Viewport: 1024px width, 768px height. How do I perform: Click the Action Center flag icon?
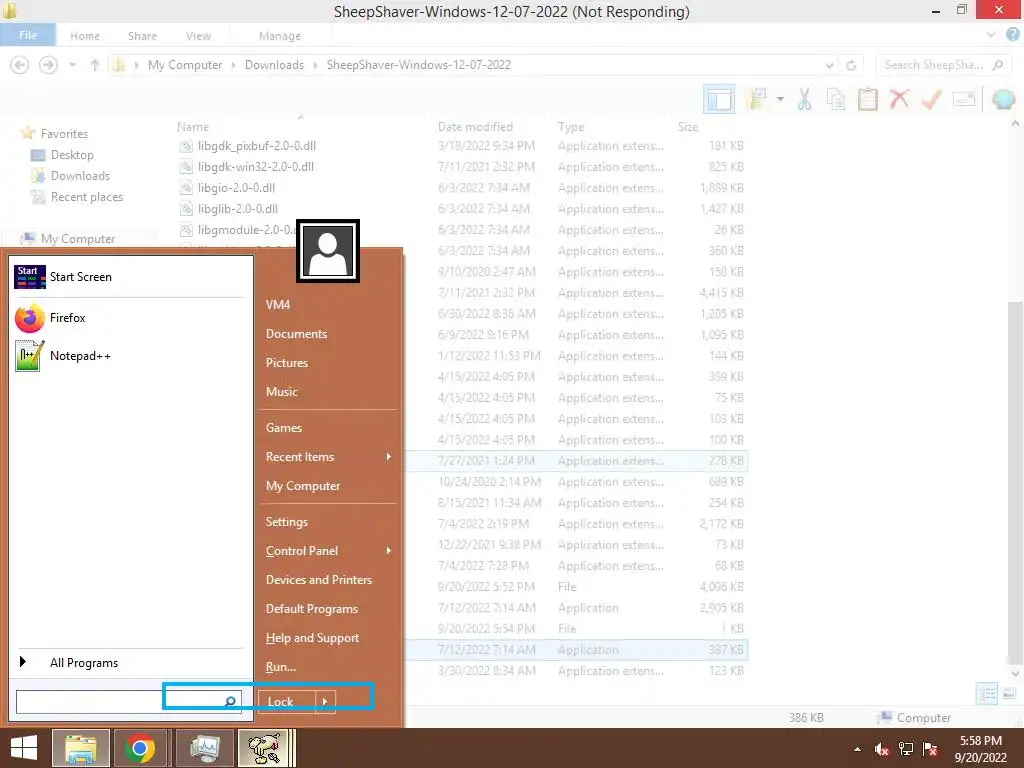click(x=930, y=749)
